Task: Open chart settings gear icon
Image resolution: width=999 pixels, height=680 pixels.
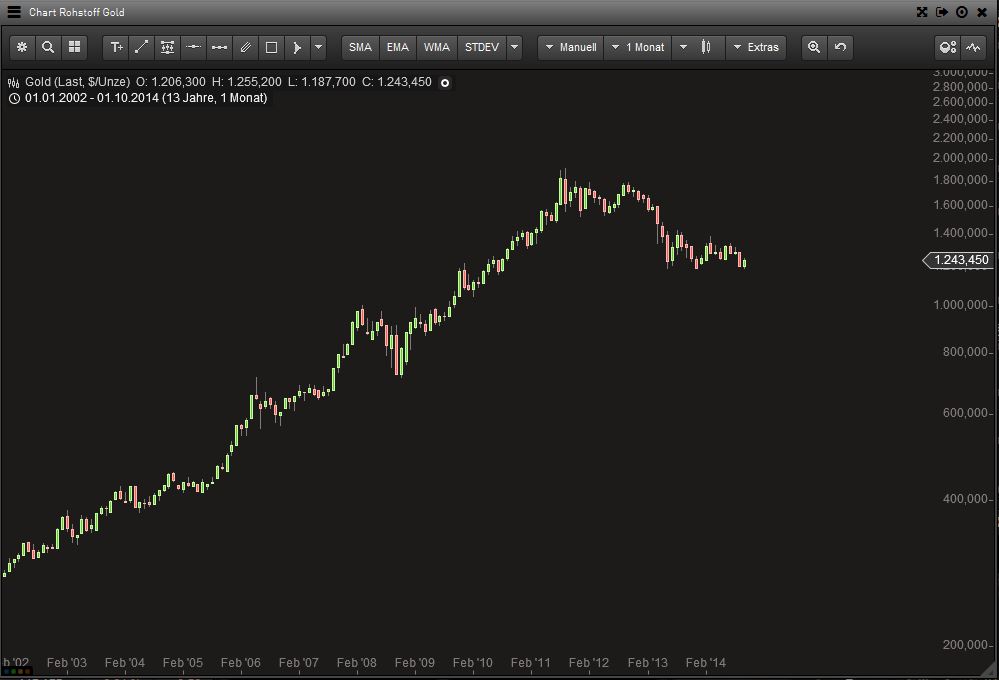Action: click(x=22, y=47)
